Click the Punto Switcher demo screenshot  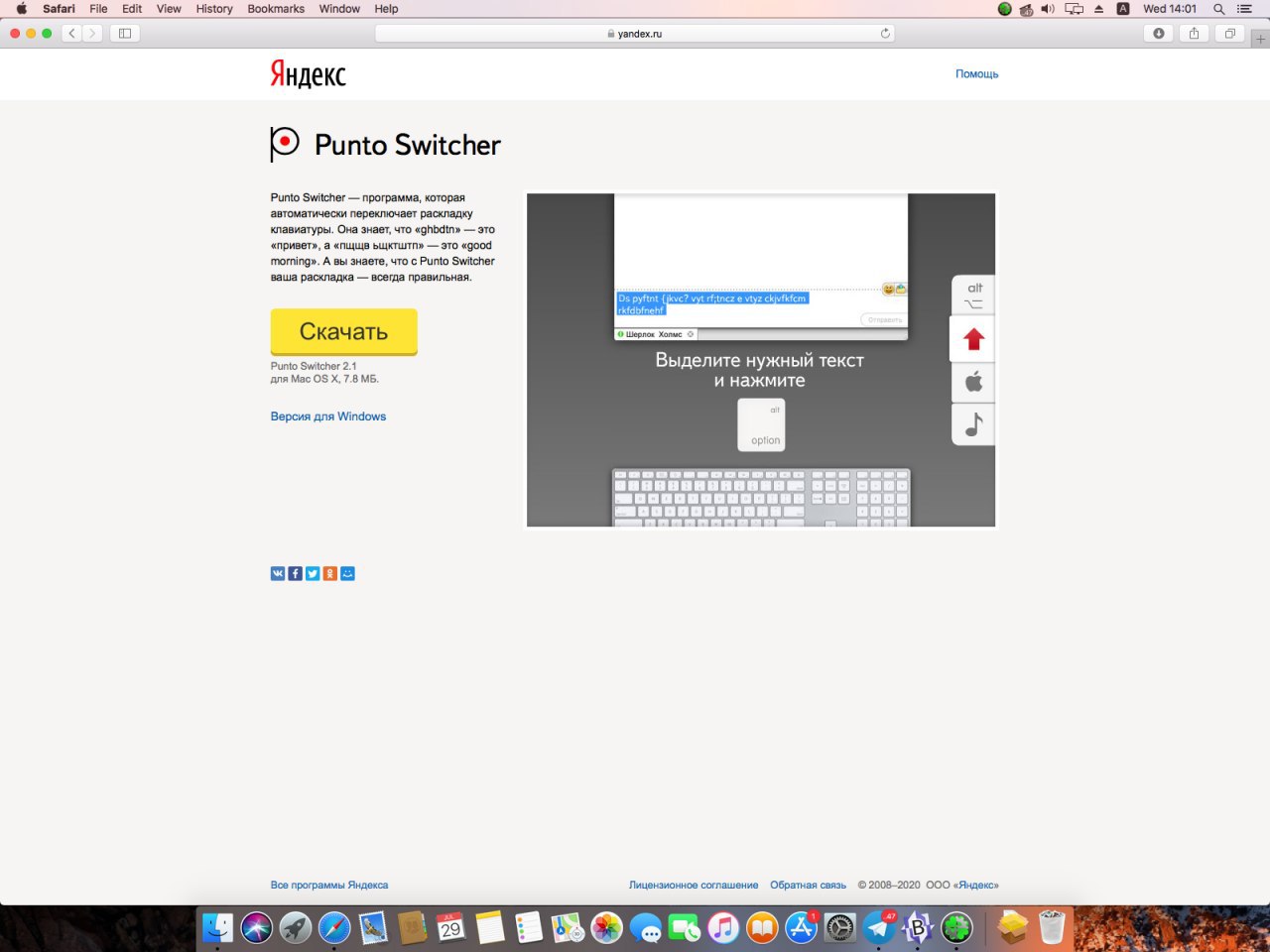tap(760, 360)
